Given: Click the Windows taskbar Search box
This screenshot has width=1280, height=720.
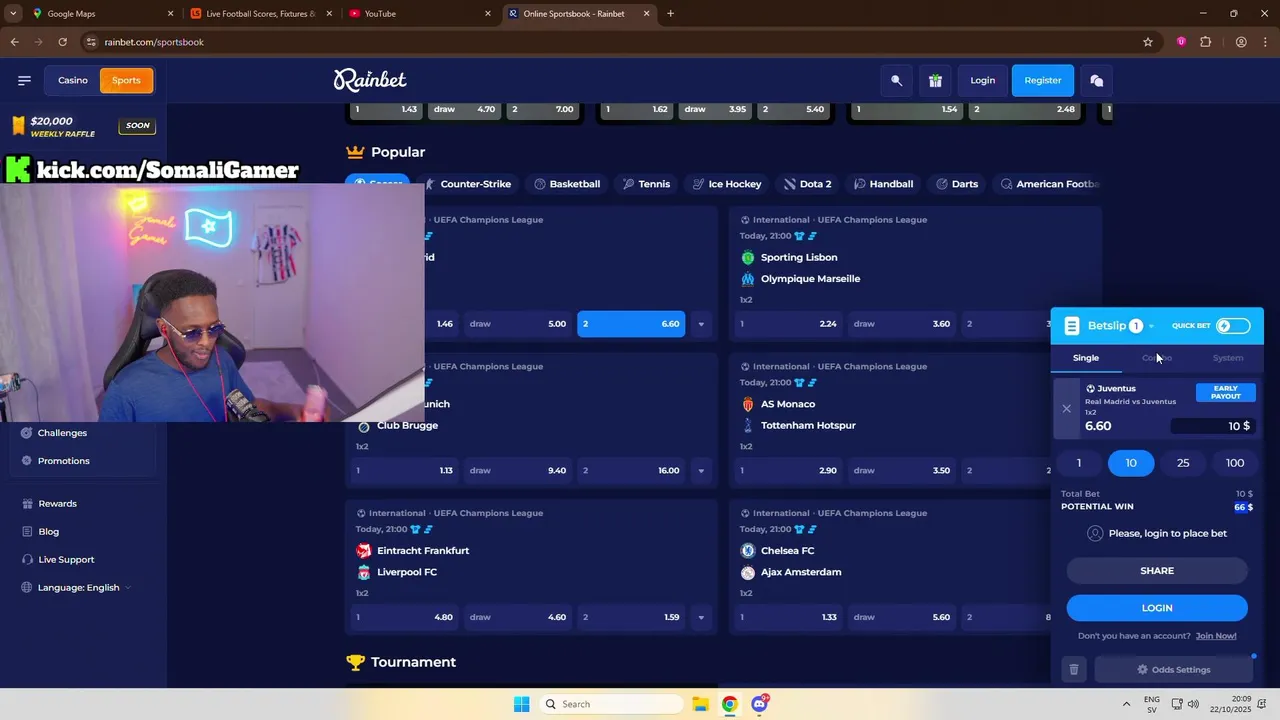Looking at the screenshot, I should click(x=612, y=704).
